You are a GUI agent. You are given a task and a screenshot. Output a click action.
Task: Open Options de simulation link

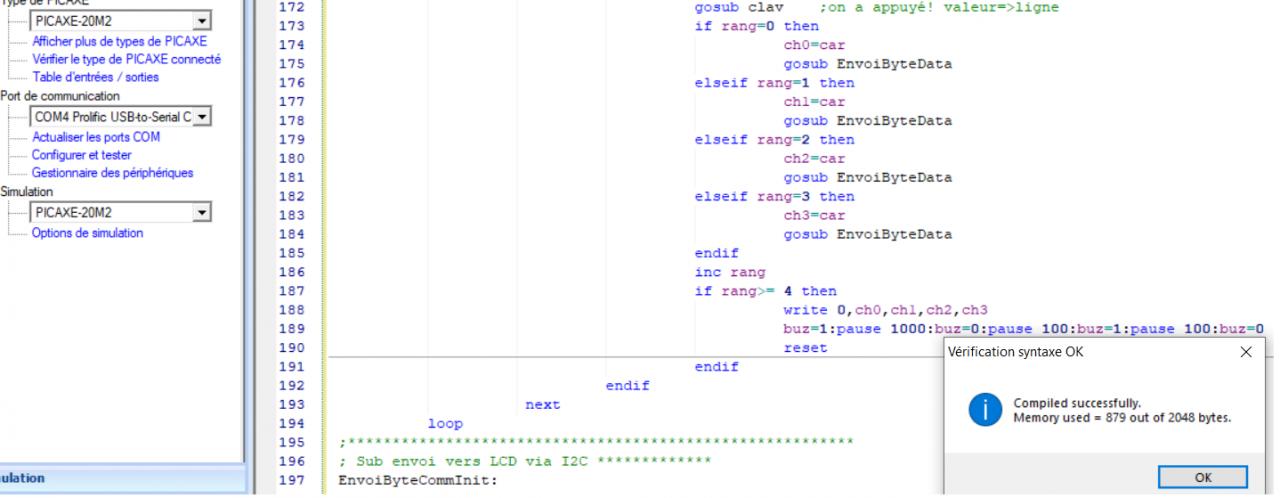coord(87,233)
